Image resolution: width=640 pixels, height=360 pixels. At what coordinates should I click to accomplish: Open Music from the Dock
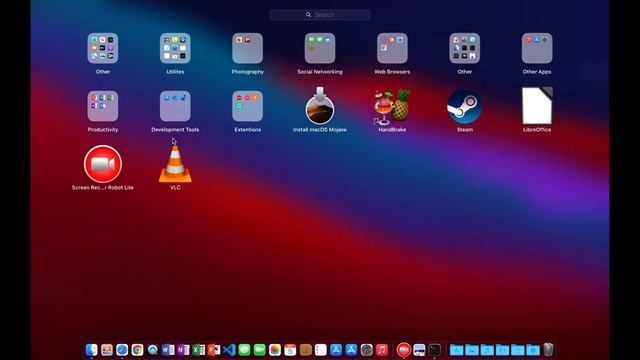tap(382, 350)
